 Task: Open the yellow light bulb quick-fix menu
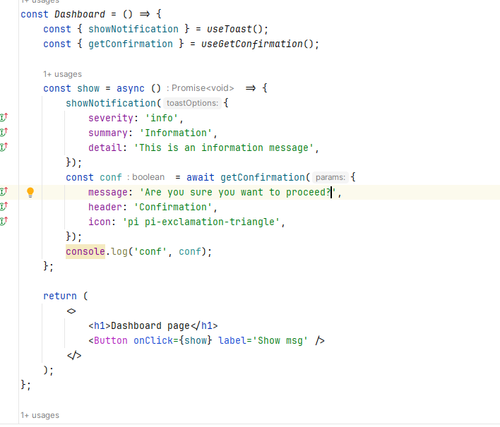pyautogui.click(x=30, y=192)
